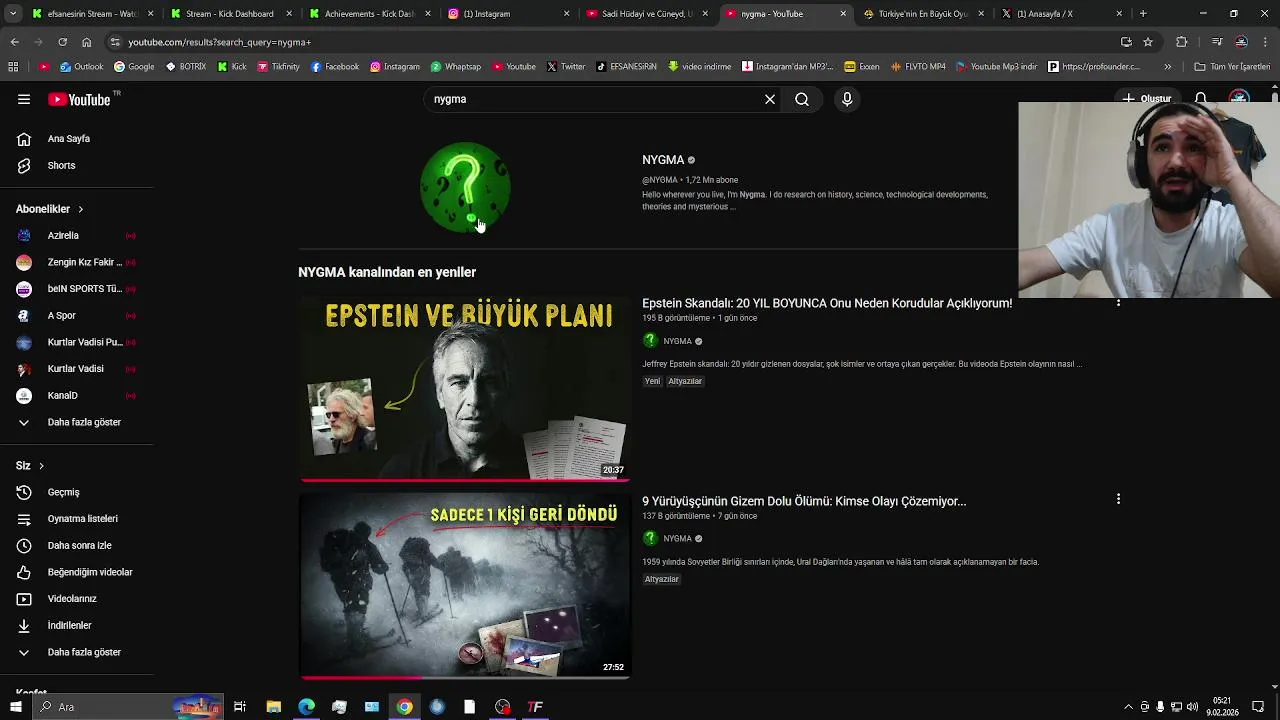The width and height of the screenshot is (1280, 720).
Task: Switch to Sadi Hüdayi ve Cüneyd tab
Action: click(x=646, y=14)
